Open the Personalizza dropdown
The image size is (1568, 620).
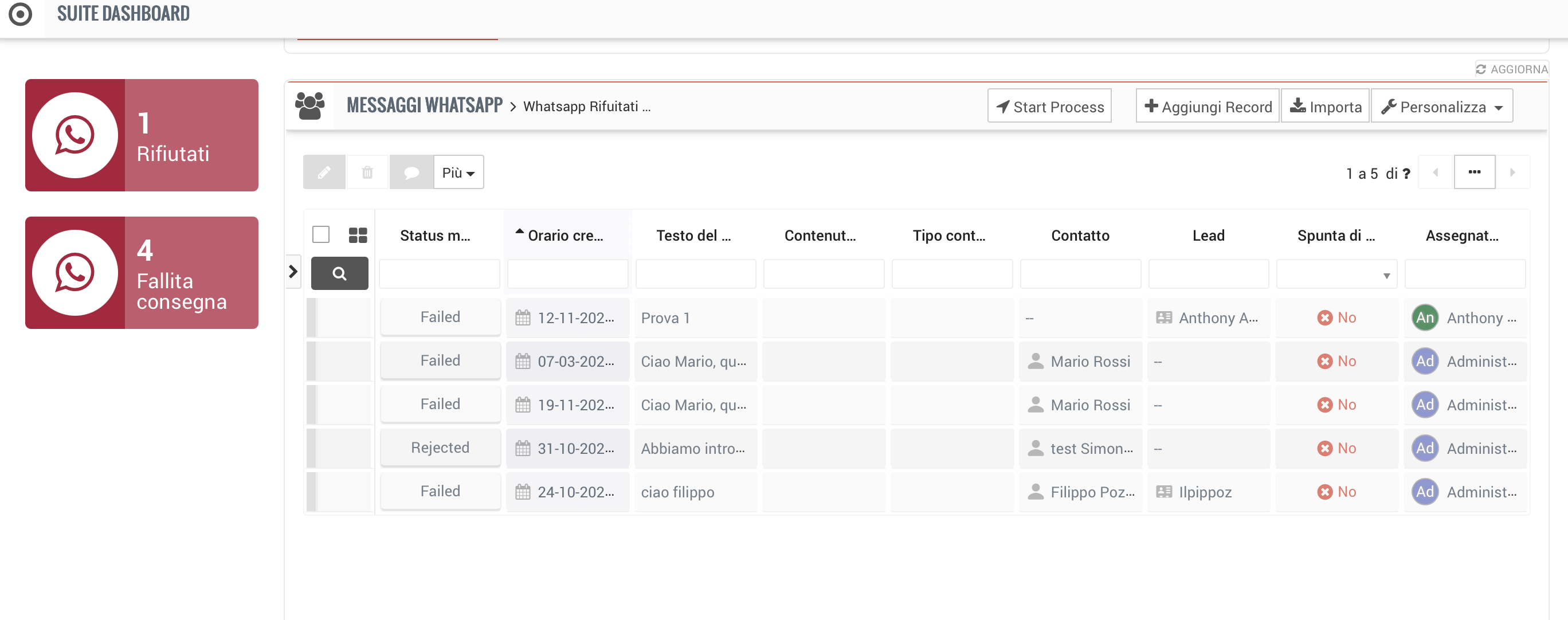tap(1441, 107)
